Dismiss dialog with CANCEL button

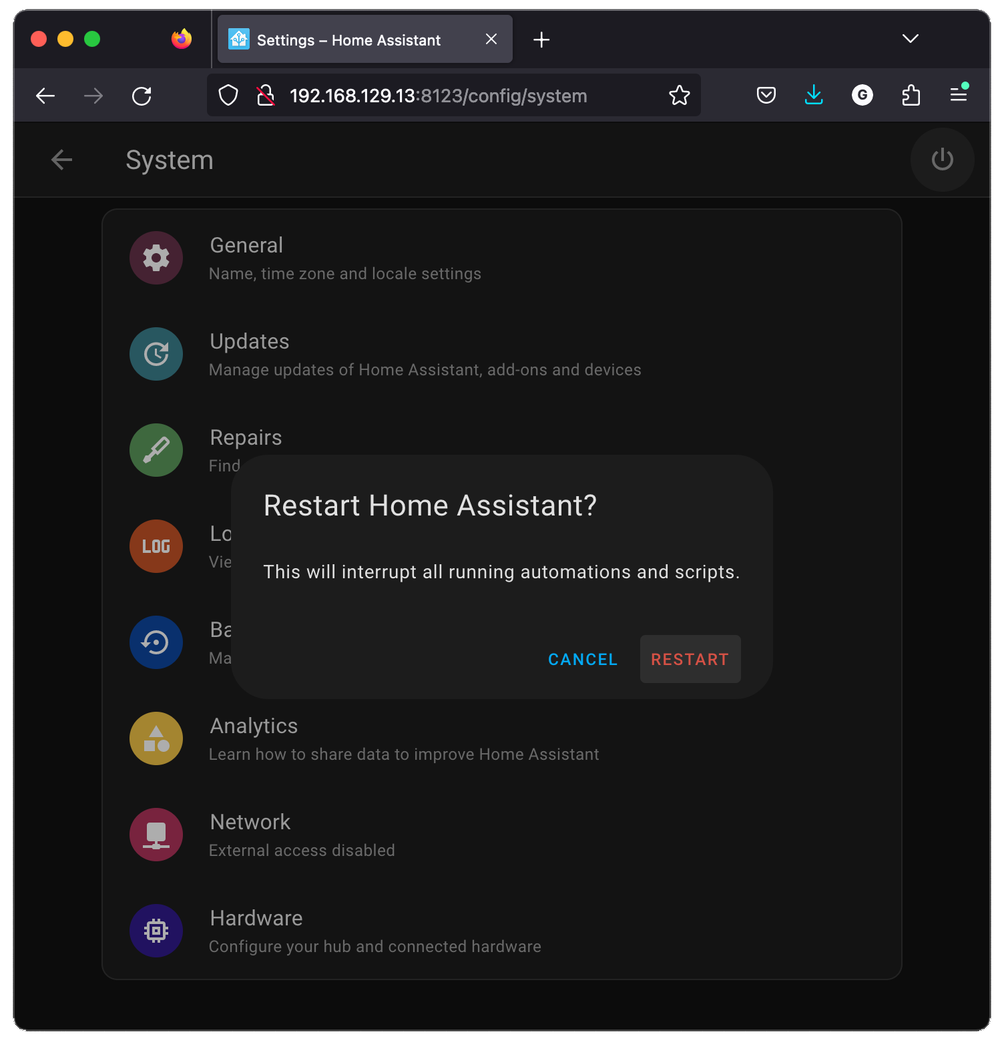click(x=583, y=659)
